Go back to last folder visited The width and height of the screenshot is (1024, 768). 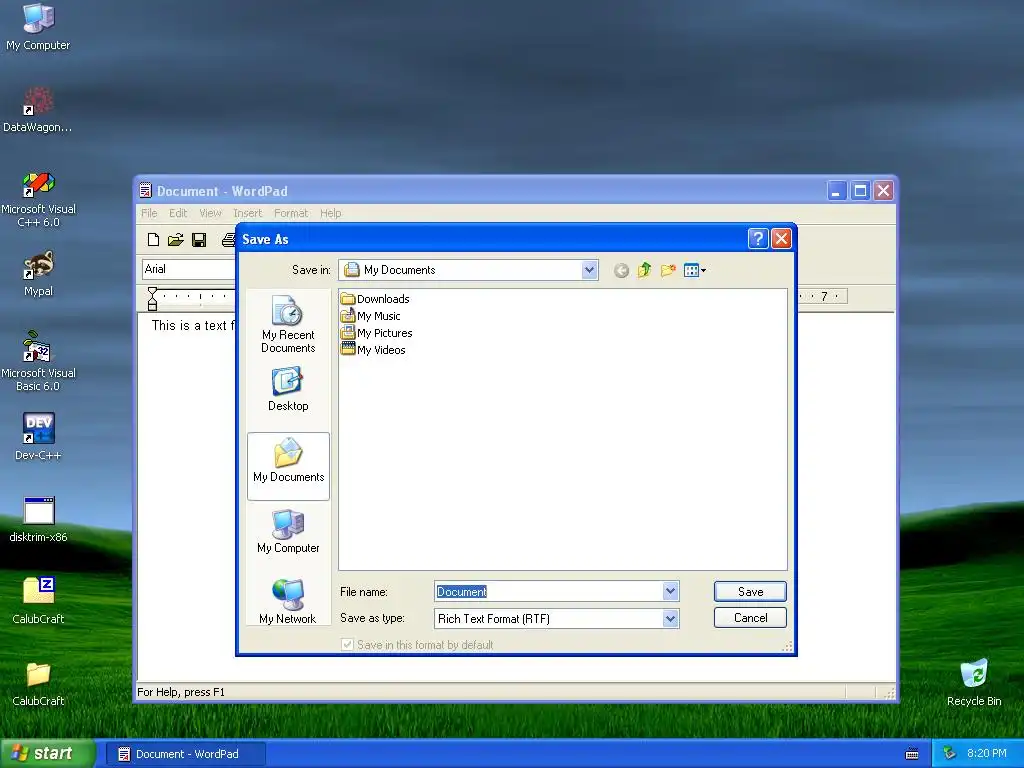621,270
